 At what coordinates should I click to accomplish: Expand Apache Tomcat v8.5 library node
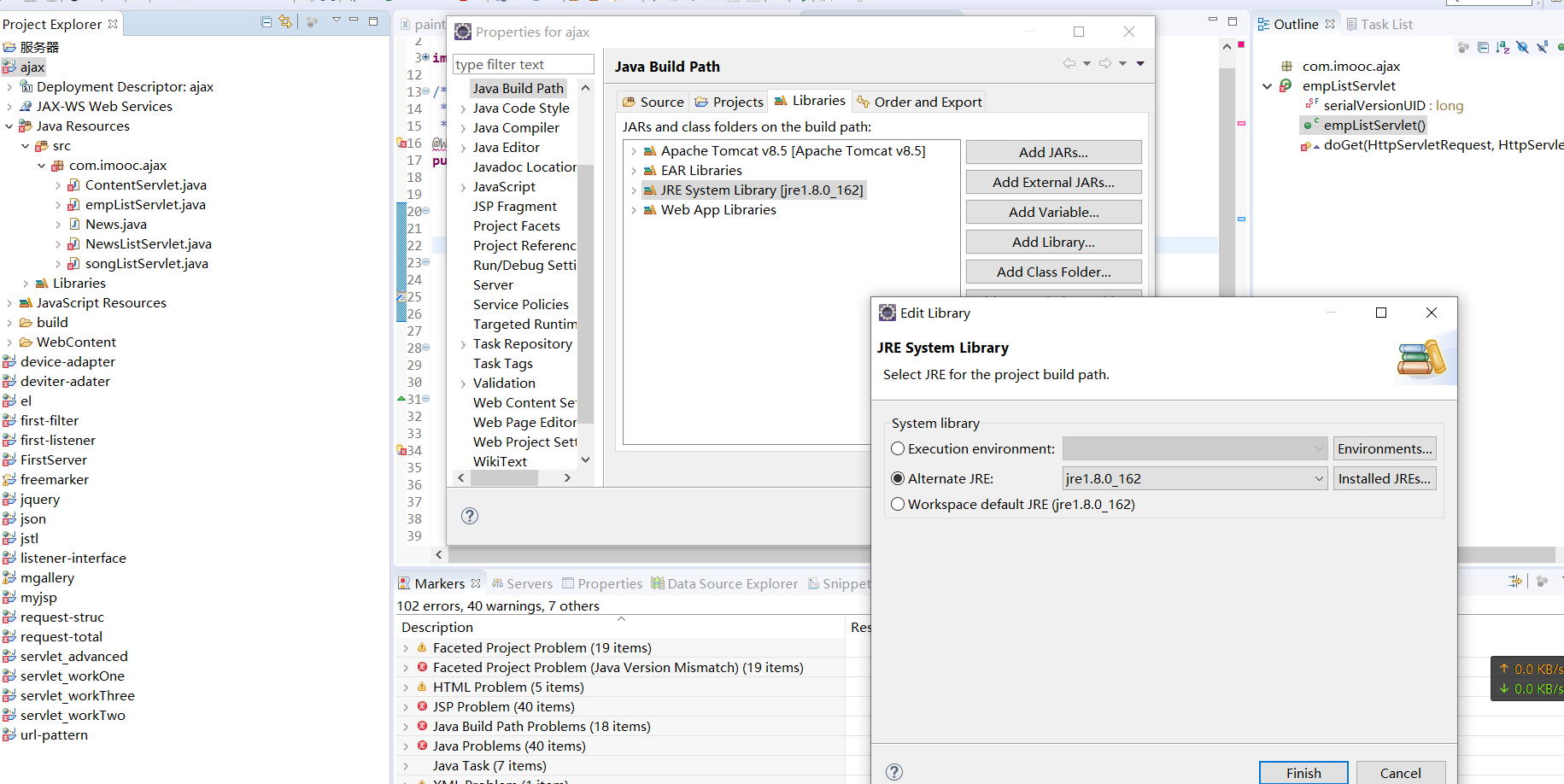634,151
